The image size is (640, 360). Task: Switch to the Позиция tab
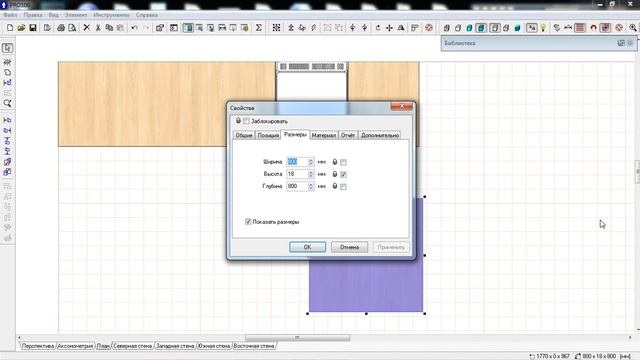pos(268,135)
